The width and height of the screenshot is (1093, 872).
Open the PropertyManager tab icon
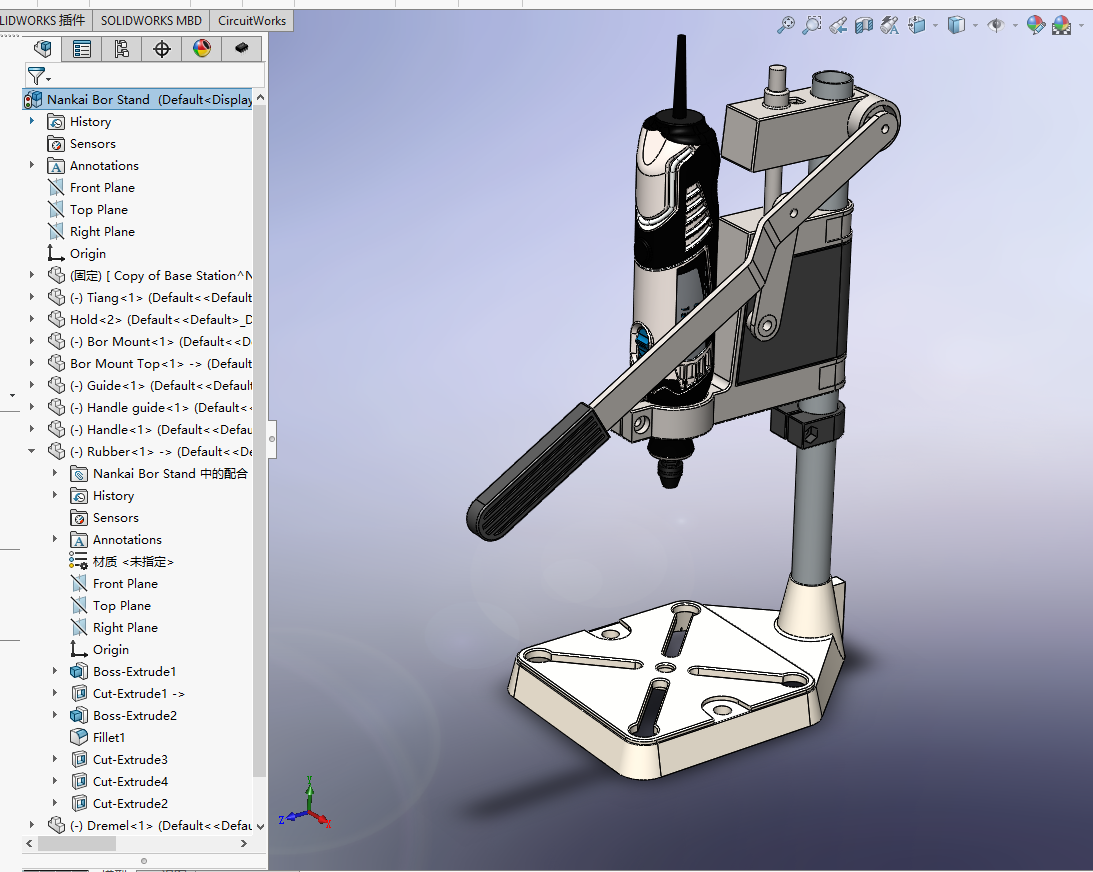(82, 48)
